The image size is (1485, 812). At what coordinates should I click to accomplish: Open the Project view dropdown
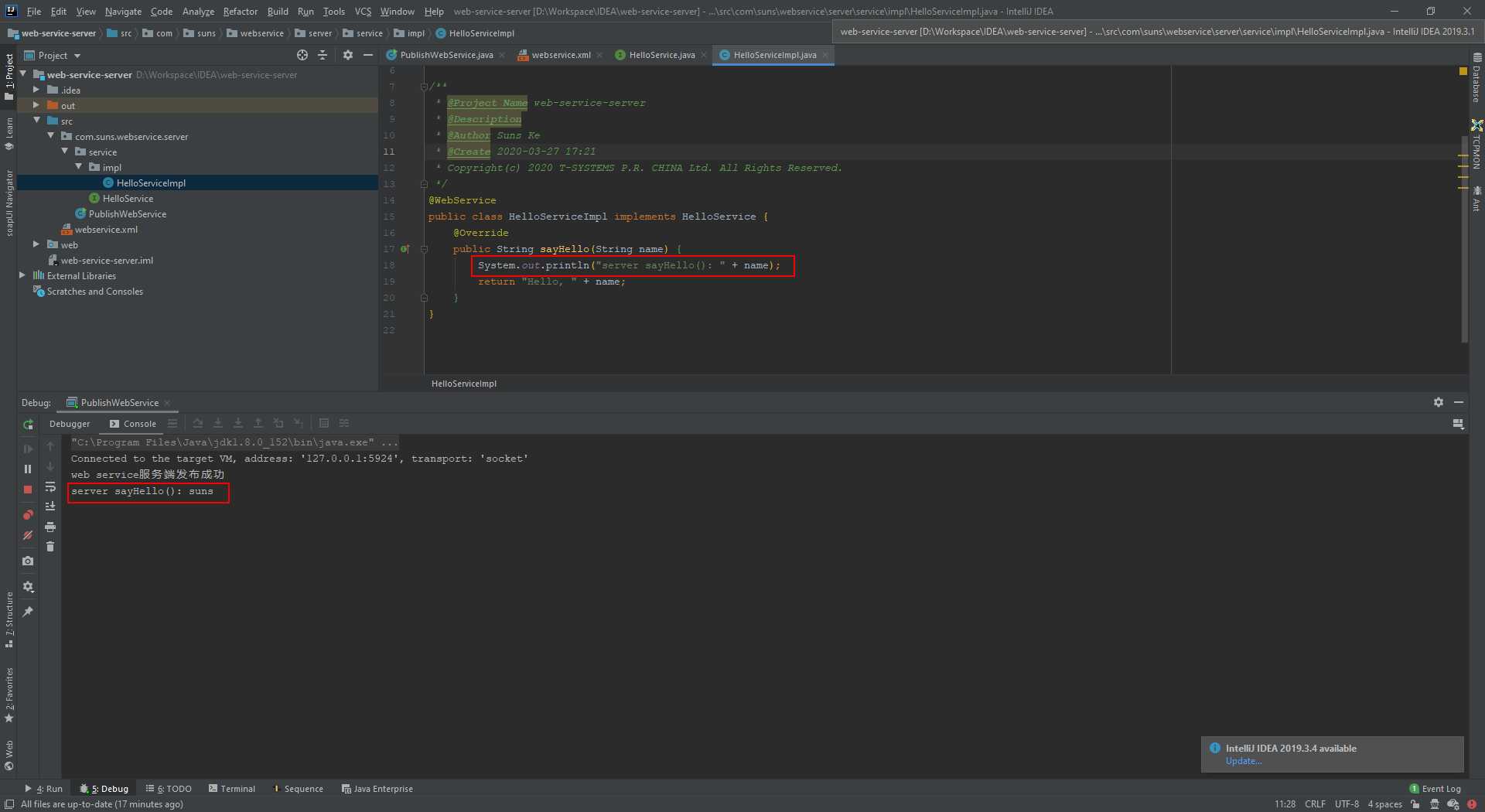click(x=53, y=56)
